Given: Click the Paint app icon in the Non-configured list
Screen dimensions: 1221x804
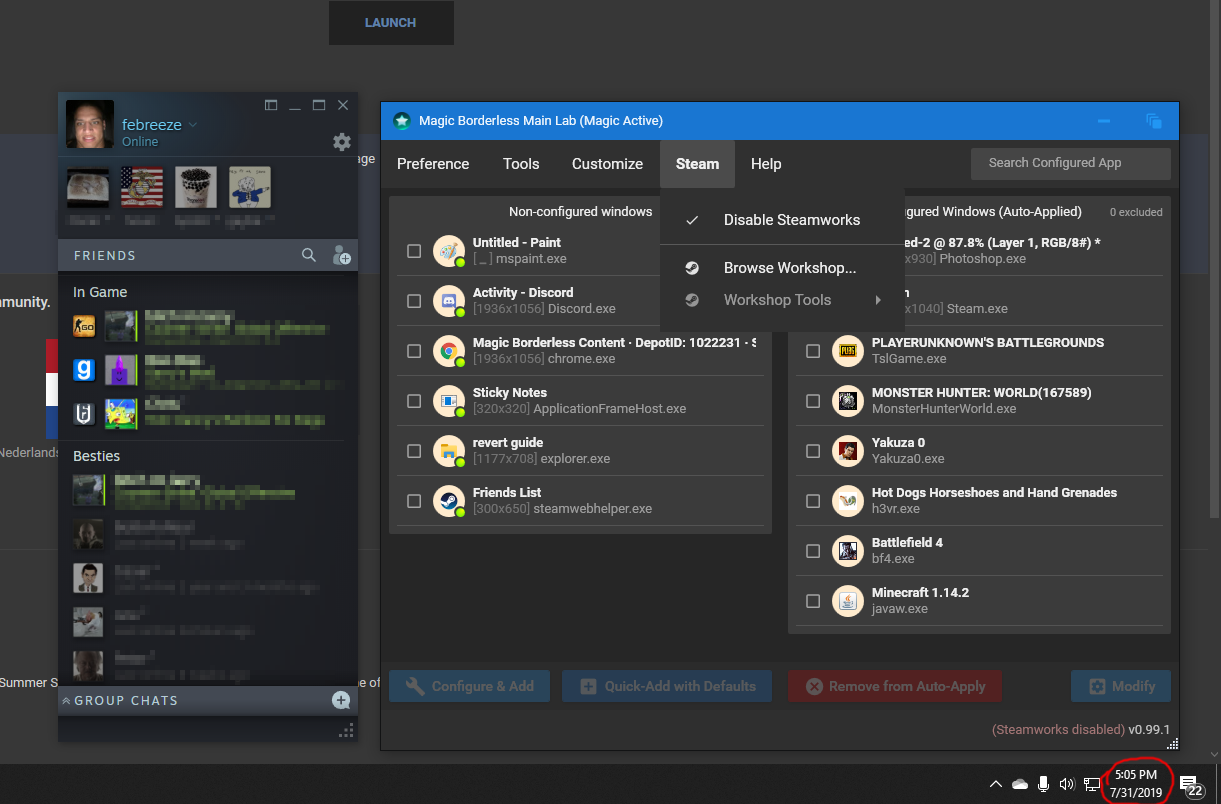Looking at the screenshot, I should (449, 251).
